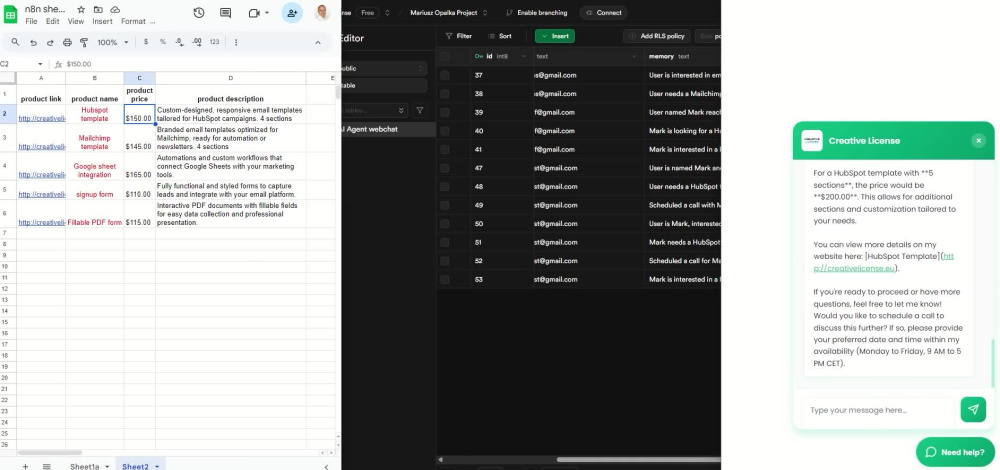Open more toolbar options menu

236,42
